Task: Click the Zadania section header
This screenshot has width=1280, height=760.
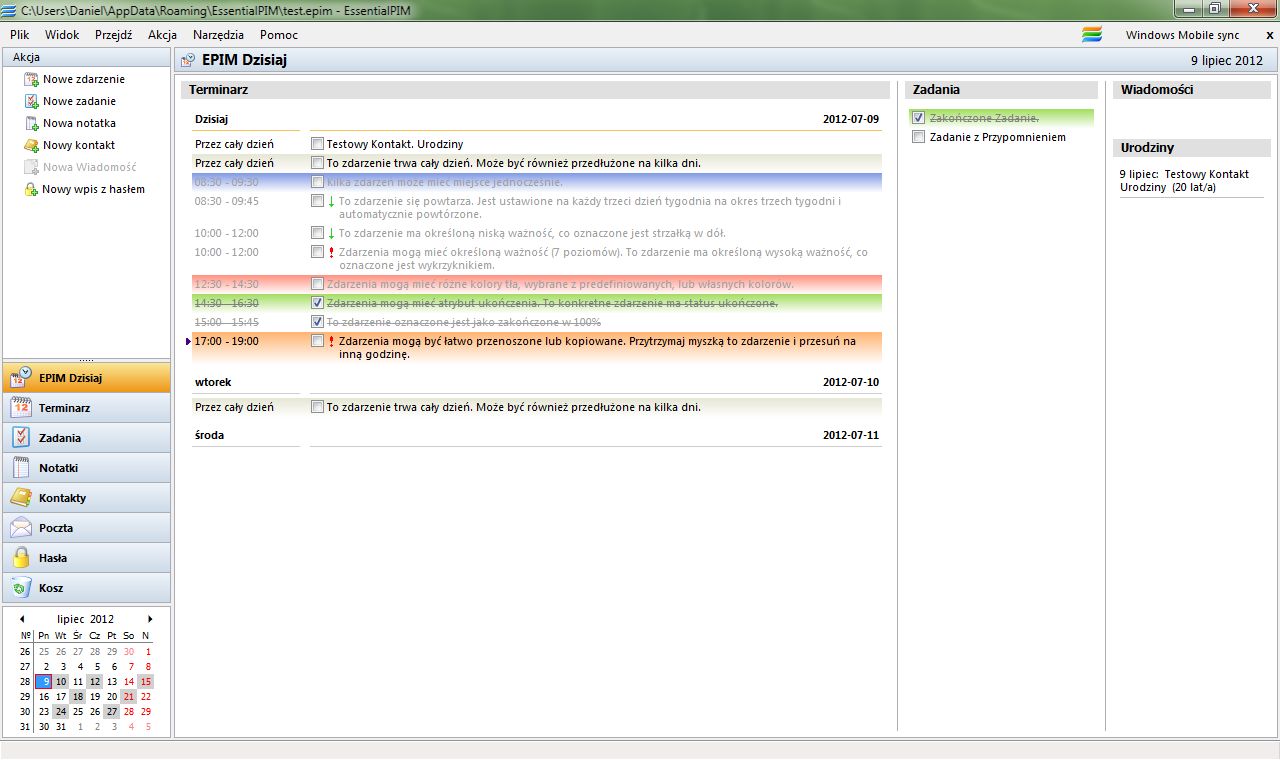Action: click(1001, 89)
